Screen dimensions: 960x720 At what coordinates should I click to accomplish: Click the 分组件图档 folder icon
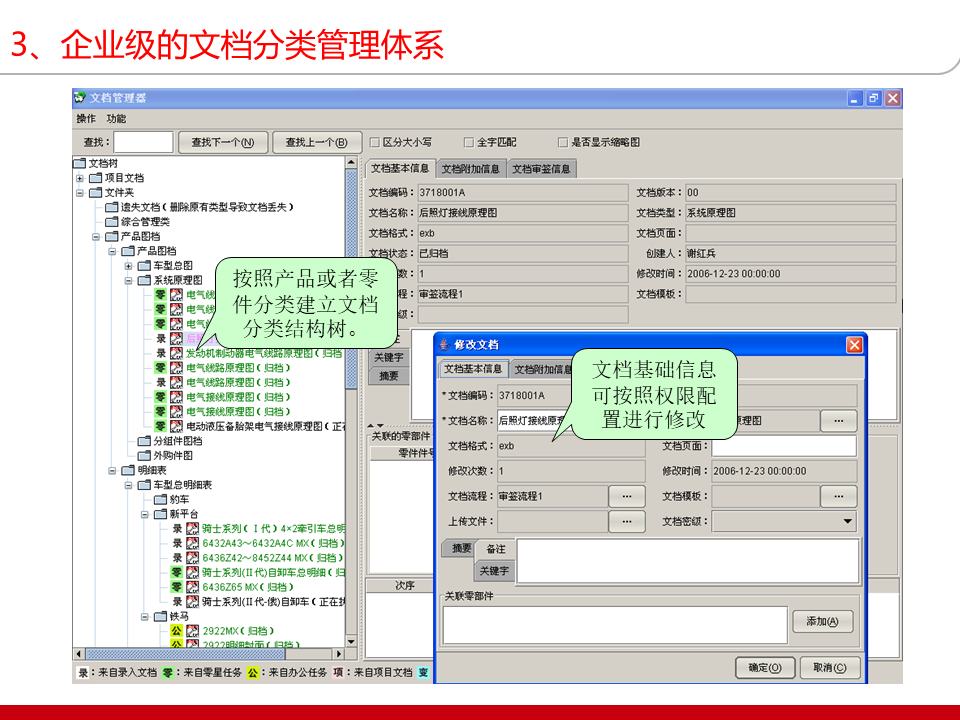144,441
